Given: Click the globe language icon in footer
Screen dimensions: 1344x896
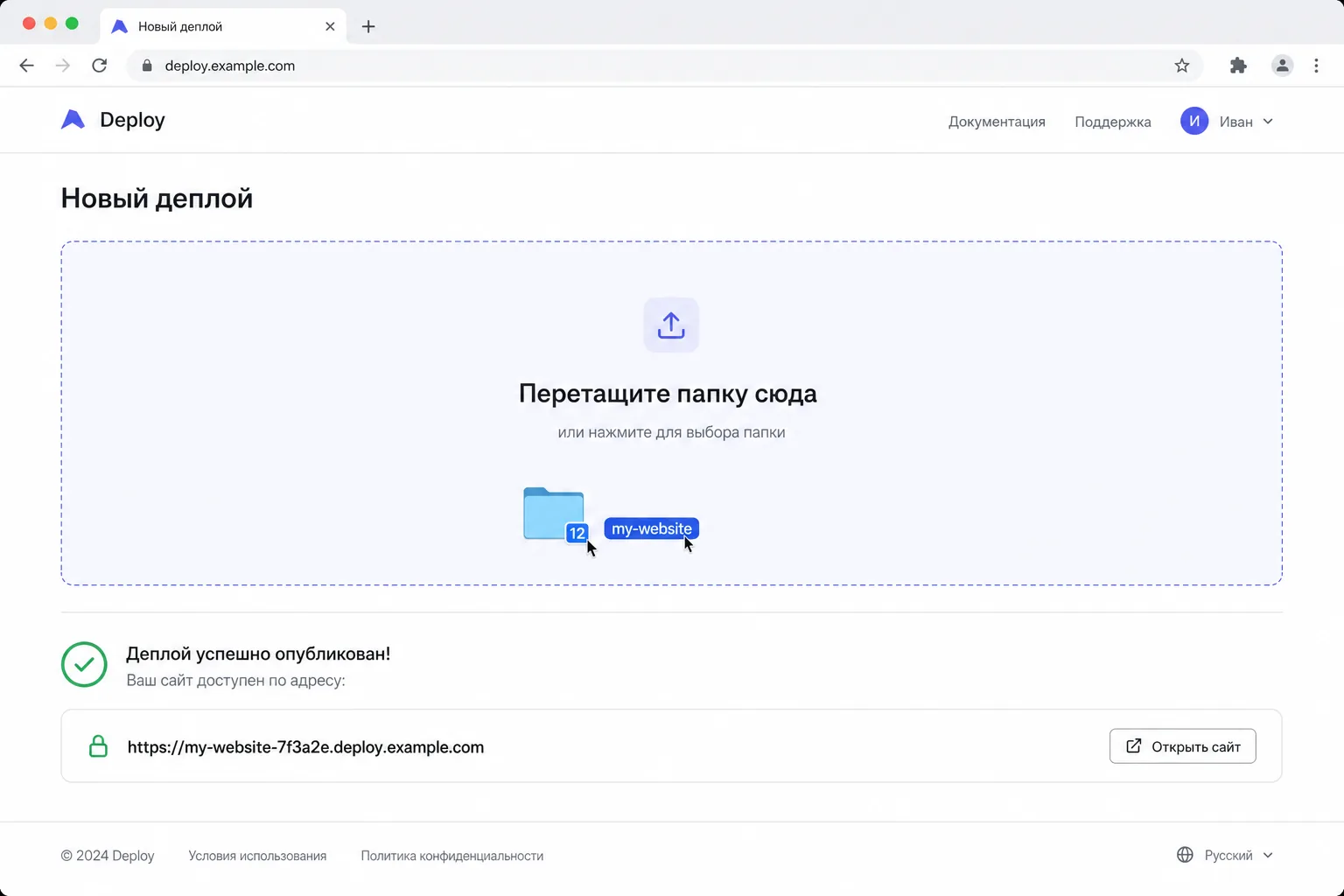Looking at the screenshot, I should click(x=1185, y=855).
